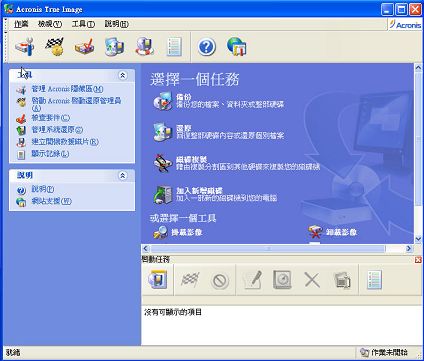
Task: Open the 檢查套件(C) sidebar link
Action: coord(51,118)
